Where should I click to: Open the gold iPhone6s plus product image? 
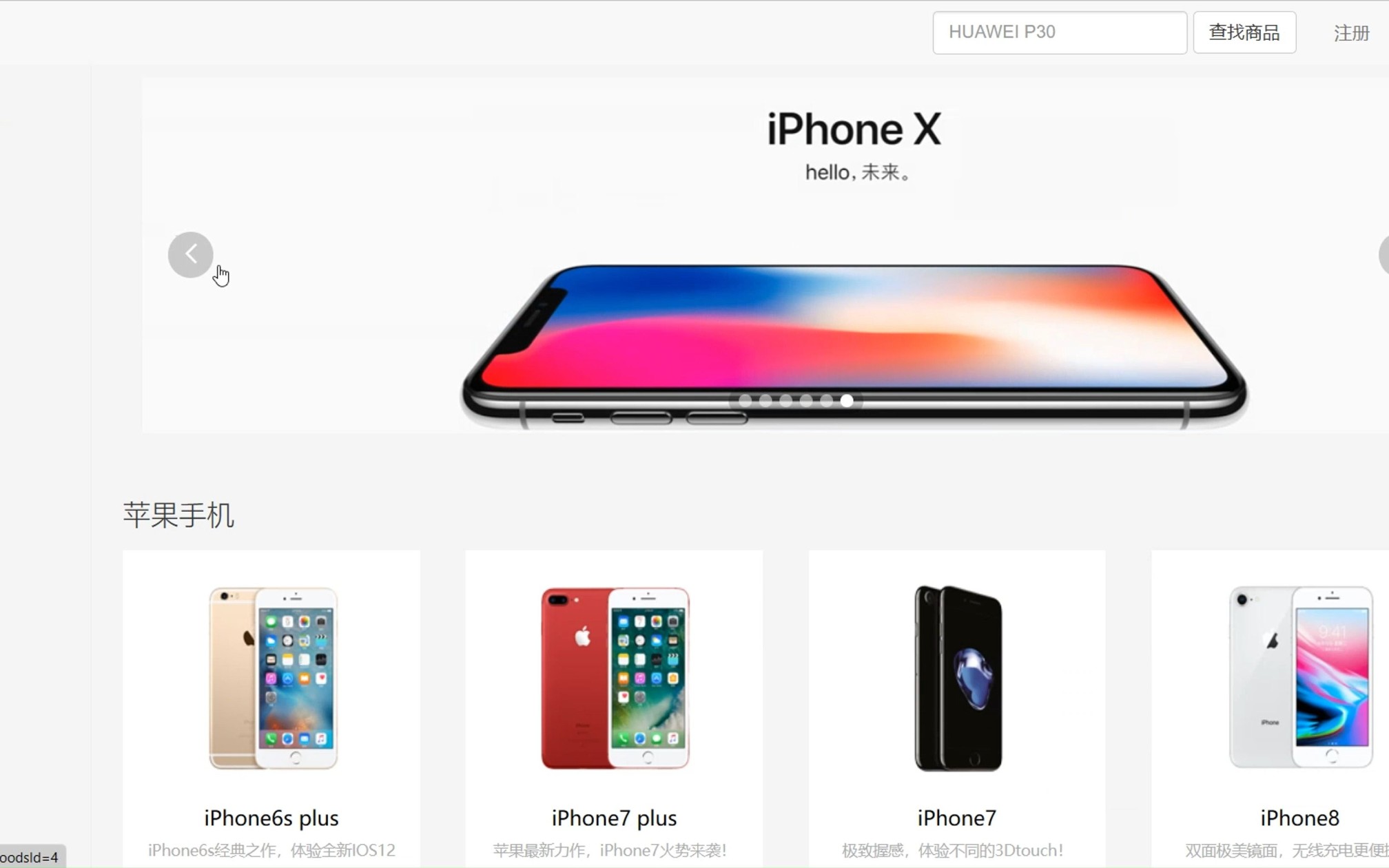pos(273,678)
